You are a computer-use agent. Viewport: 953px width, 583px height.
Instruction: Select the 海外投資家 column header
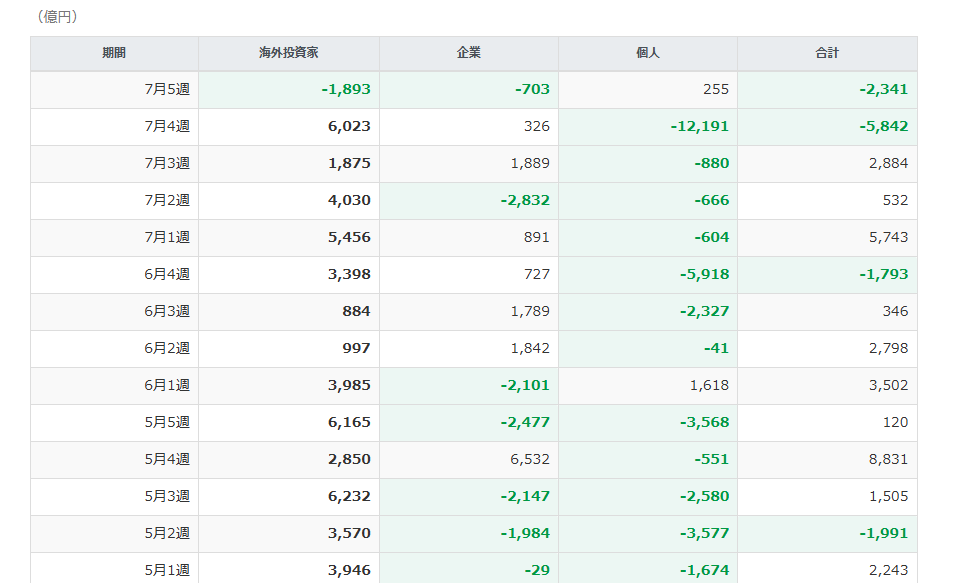click(289, 53)
